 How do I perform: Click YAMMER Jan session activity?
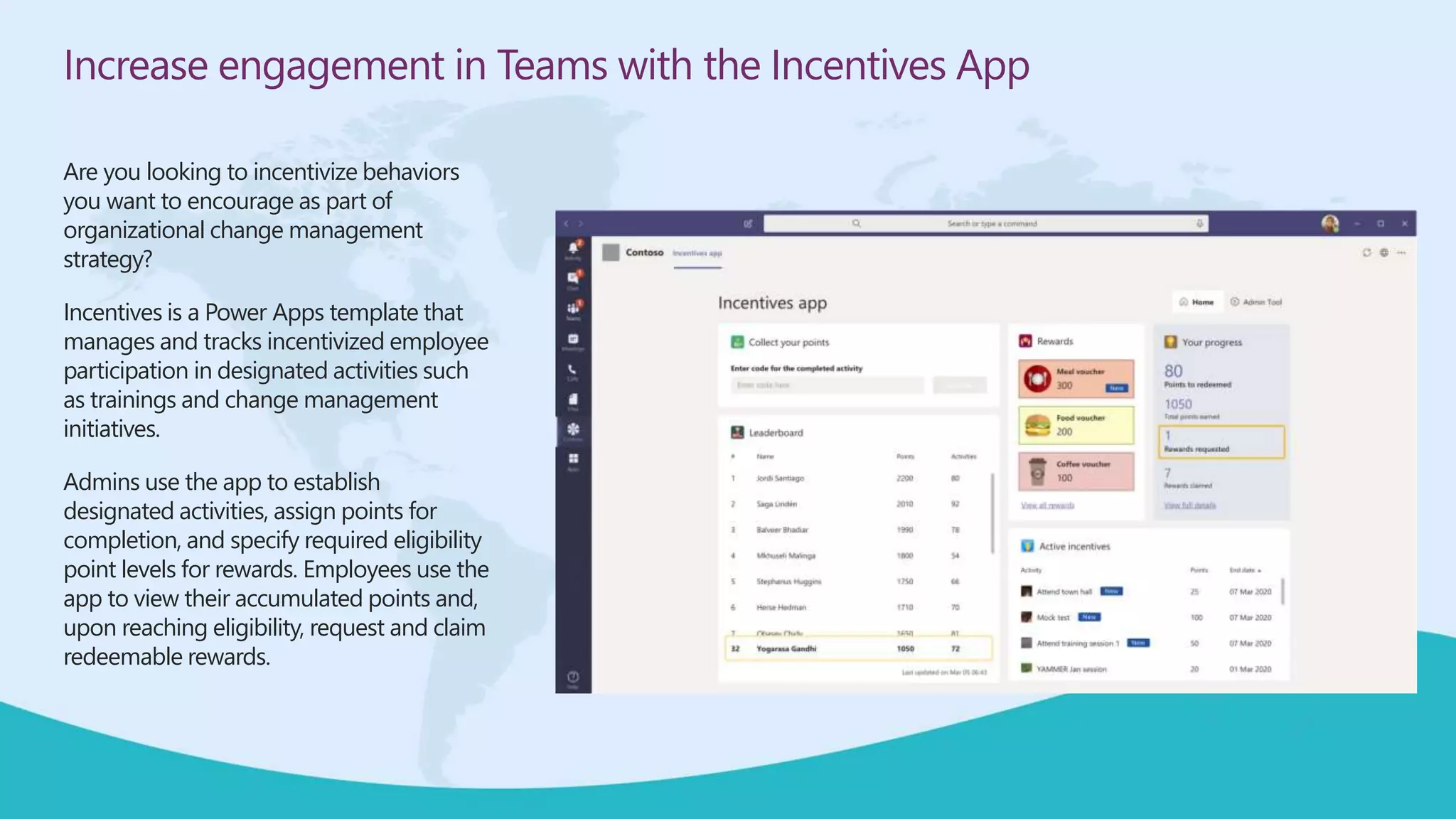[1071, 669]
